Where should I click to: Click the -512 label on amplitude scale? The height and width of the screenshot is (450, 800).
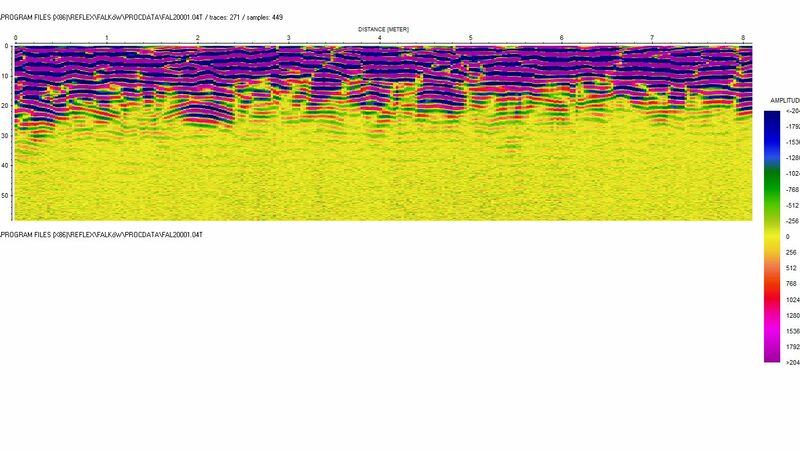point(791,205)
